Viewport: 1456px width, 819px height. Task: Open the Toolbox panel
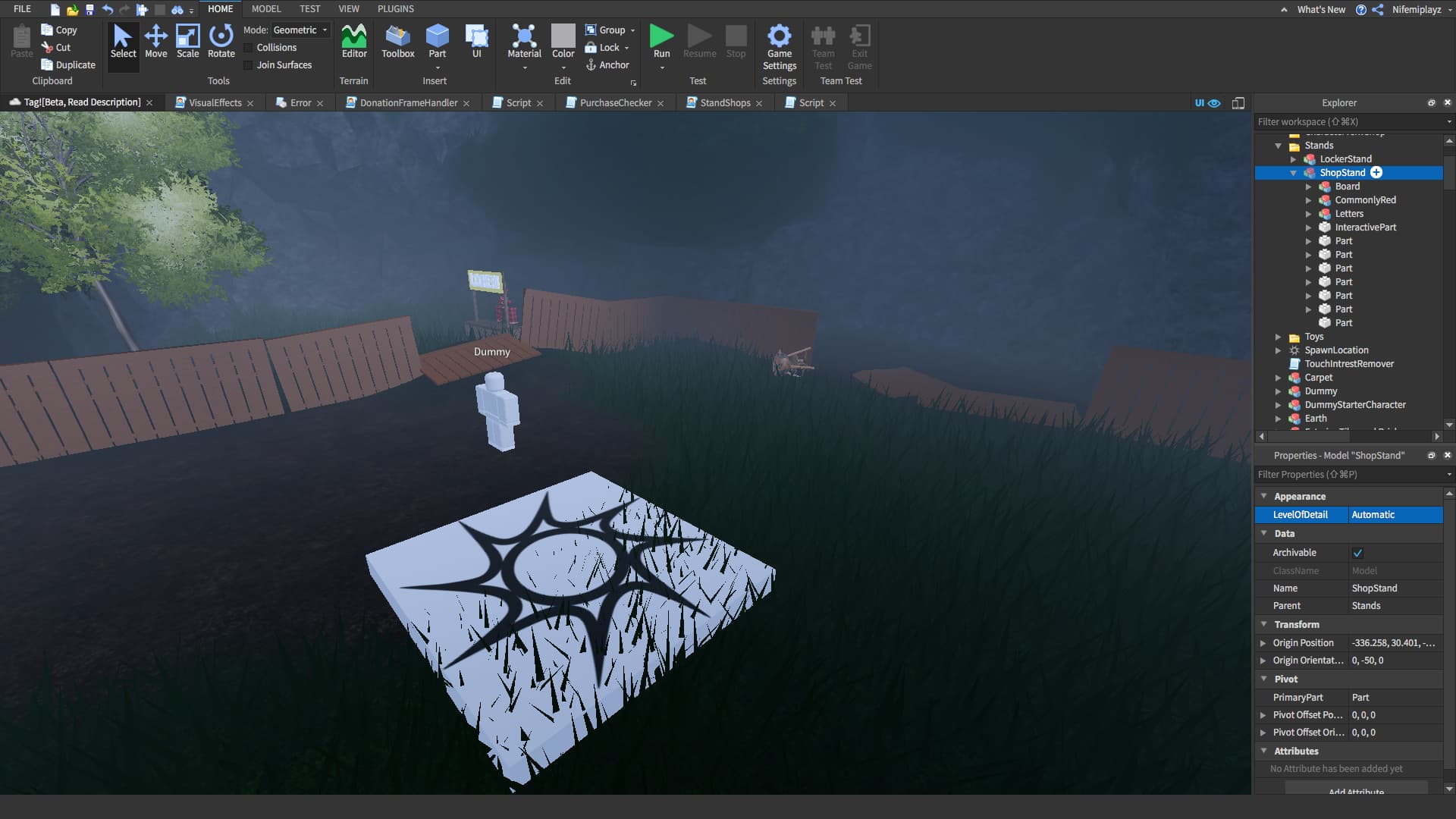click(397, 41)
